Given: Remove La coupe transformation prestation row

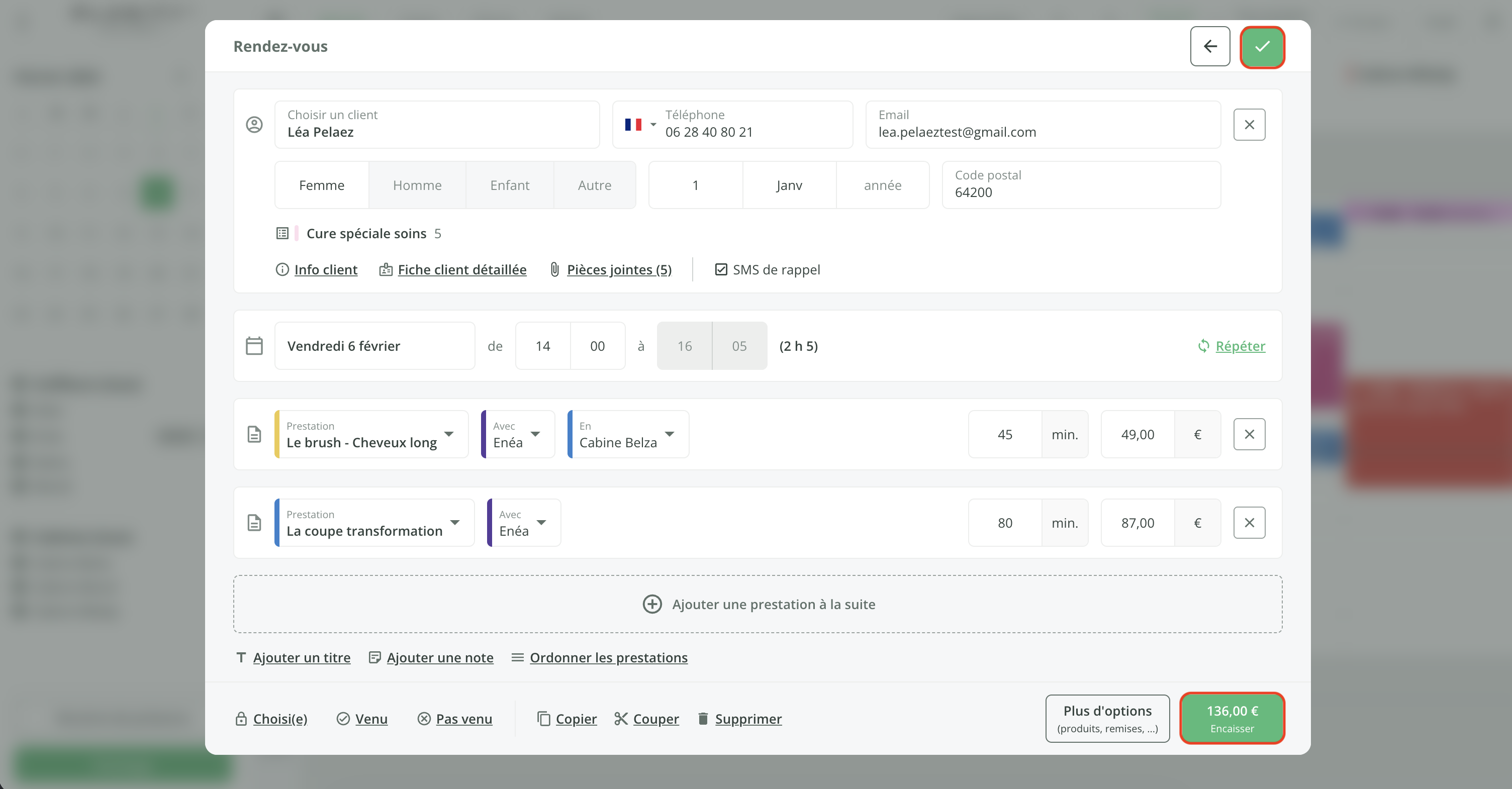Looking at the screenshot, I should (1249, 523).
